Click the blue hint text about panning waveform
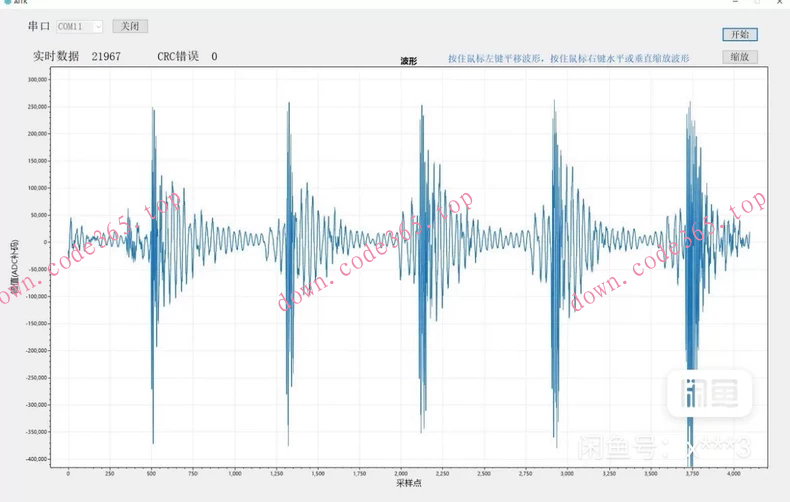The height and width of the screenshot is (502, 790). pyautogui.click(x=568, y=58)
